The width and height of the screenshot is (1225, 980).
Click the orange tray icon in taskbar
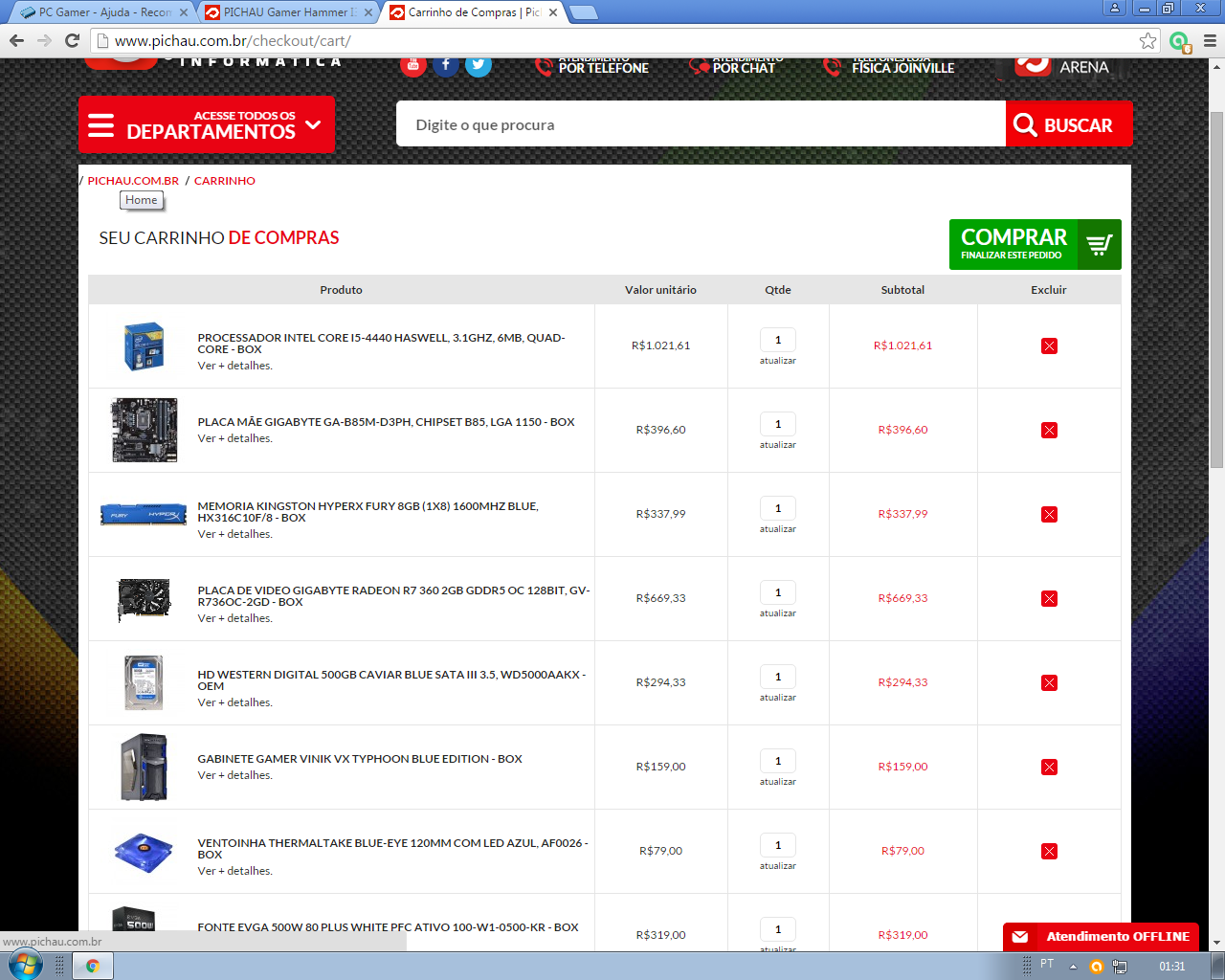1097,966
